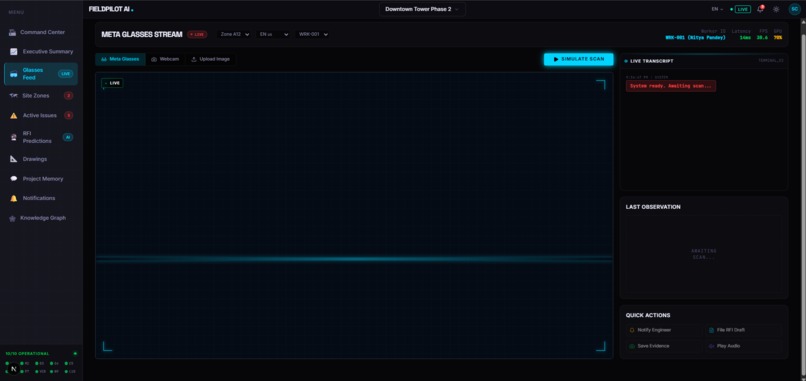Viewport: 806px width, 381px height.
Task: Click the Active Issues red count badge
Action: coord(68,116)
